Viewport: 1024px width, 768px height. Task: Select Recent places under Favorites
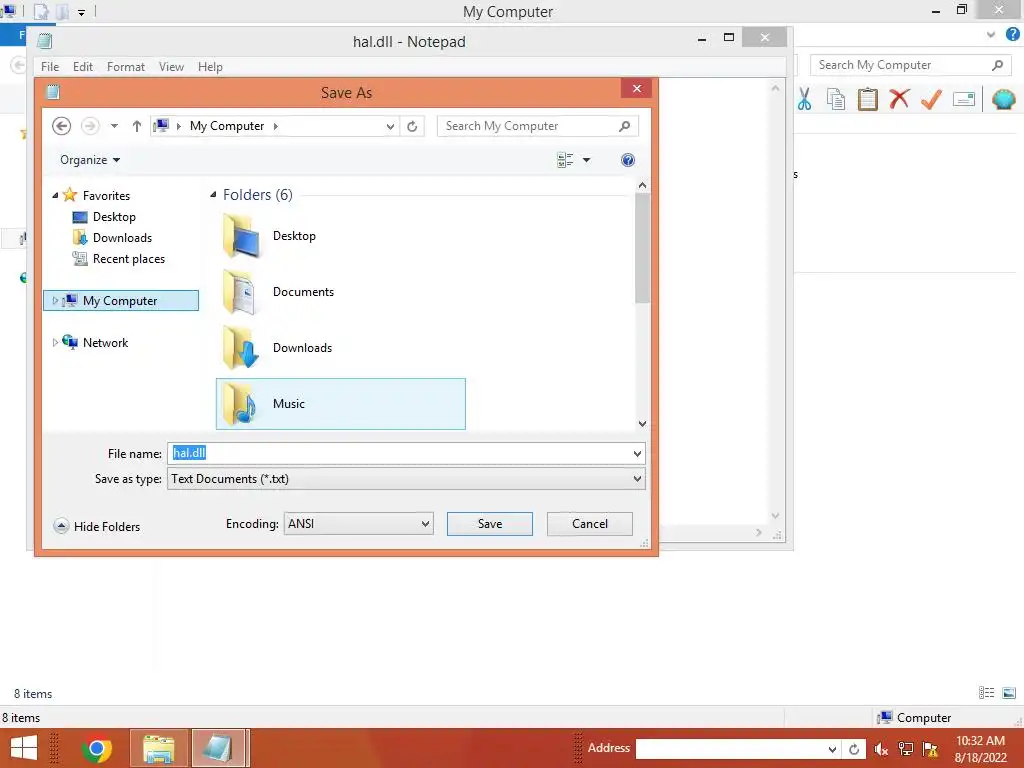click(x=129, y=259)
